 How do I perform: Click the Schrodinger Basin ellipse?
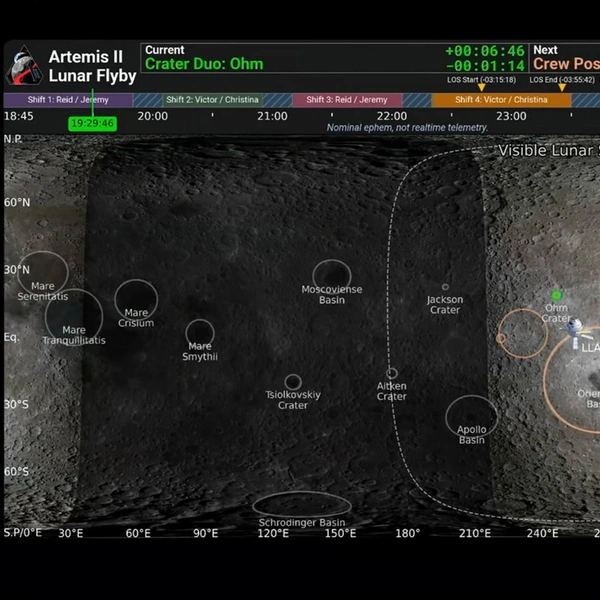(302, 505)
